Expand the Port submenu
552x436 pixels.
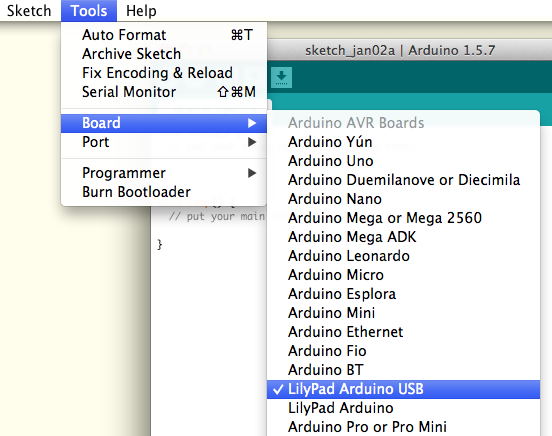pos(164,142)
